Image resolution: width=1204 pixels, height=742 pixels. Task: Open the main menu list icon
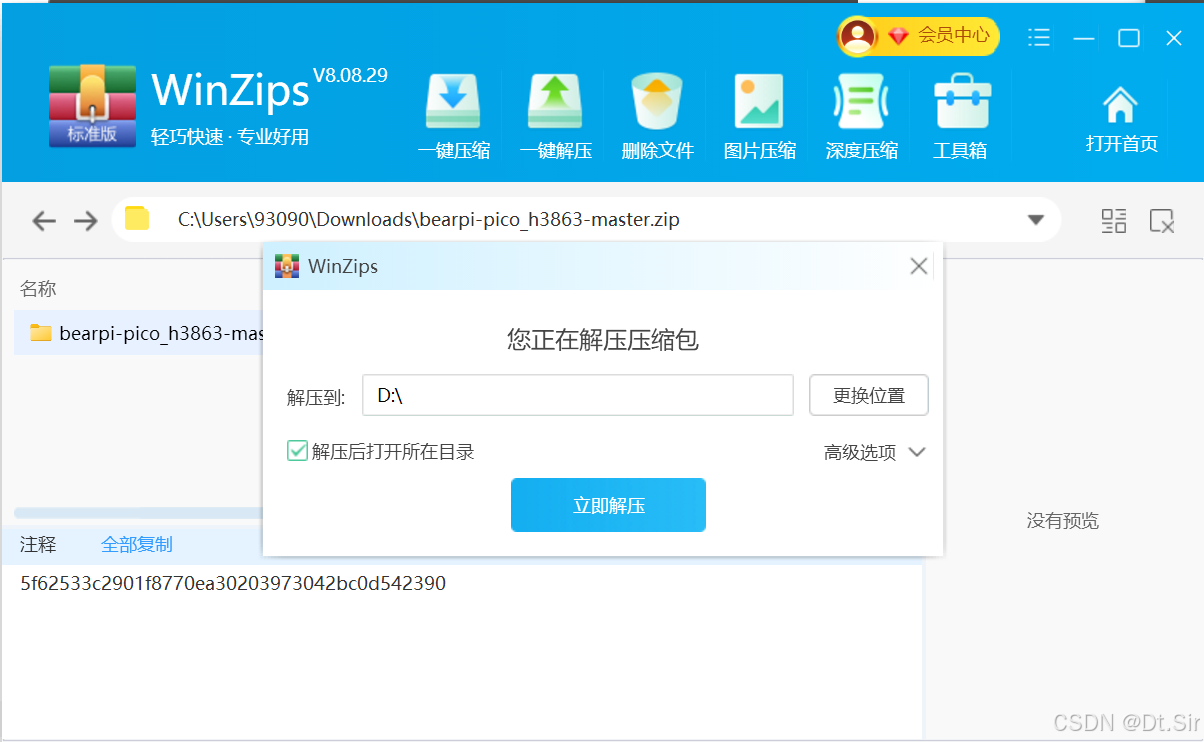tap(1039, 38)
